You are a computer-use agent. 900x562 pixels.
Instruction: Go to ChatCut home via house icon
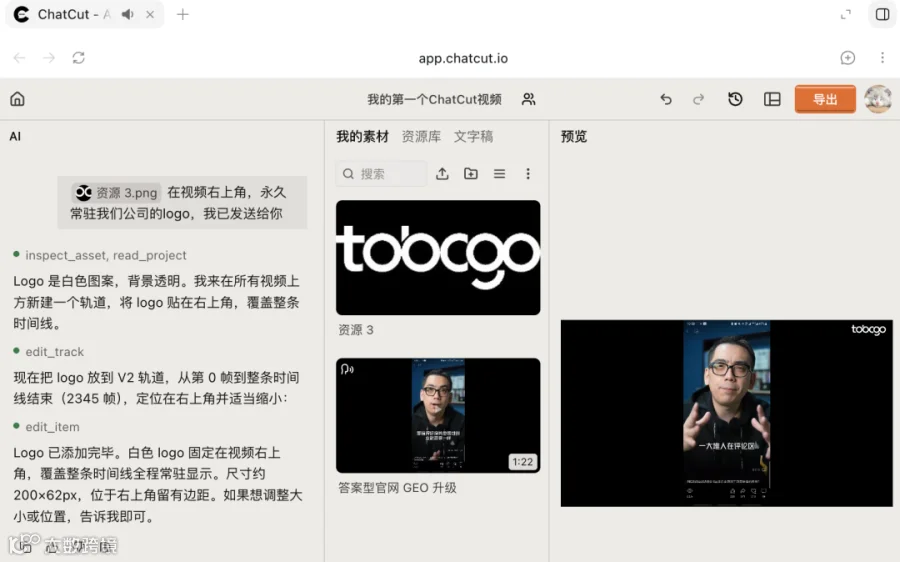click(17, 99)
